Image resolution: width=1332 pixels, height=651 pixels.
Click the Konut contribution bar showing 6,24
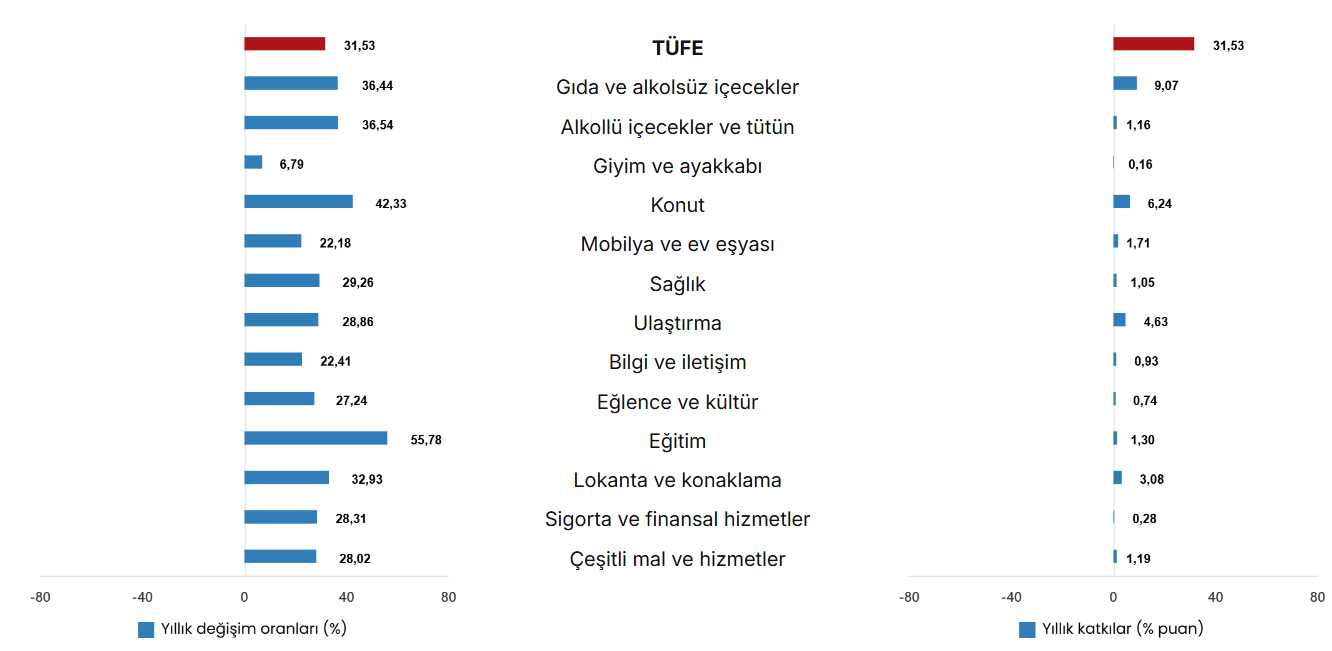pyautogui.click(x=1121, y=202)
